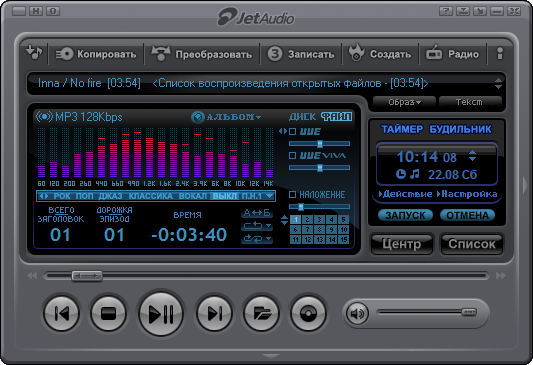533x365 pixels.
Task: Open files with the folder icon
Action: pos(261,313)
